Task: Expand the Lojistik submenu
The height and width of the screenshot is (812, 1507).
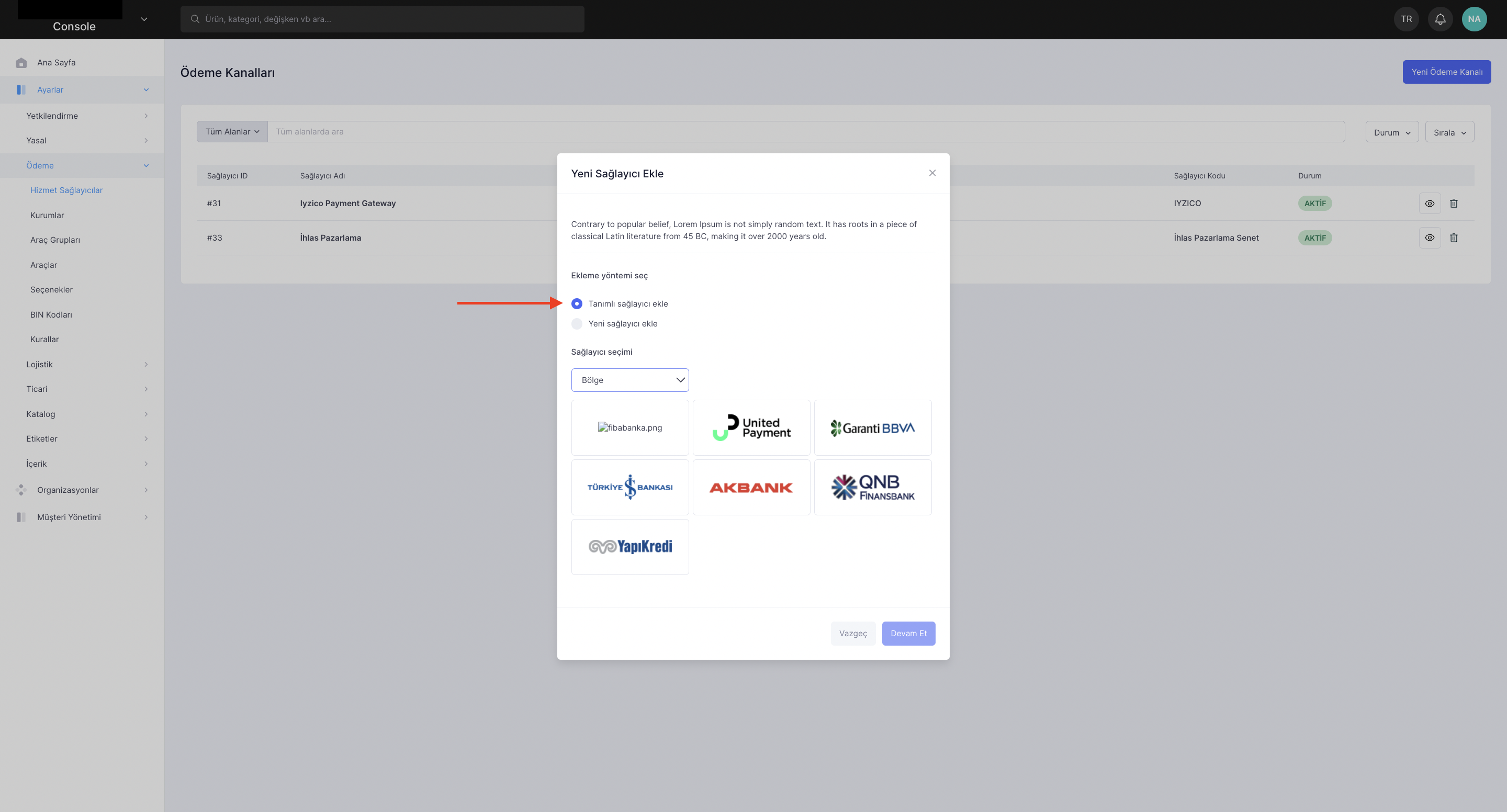Action: (x=145, y=365)
